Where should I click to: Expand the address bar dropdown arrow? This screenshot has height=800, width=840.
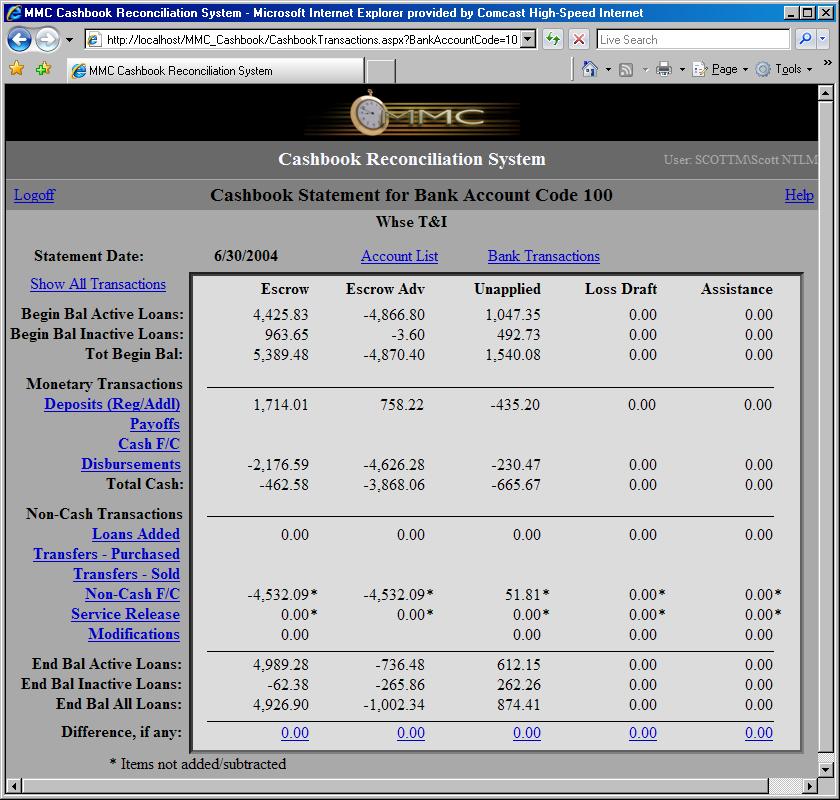point(528,40)
